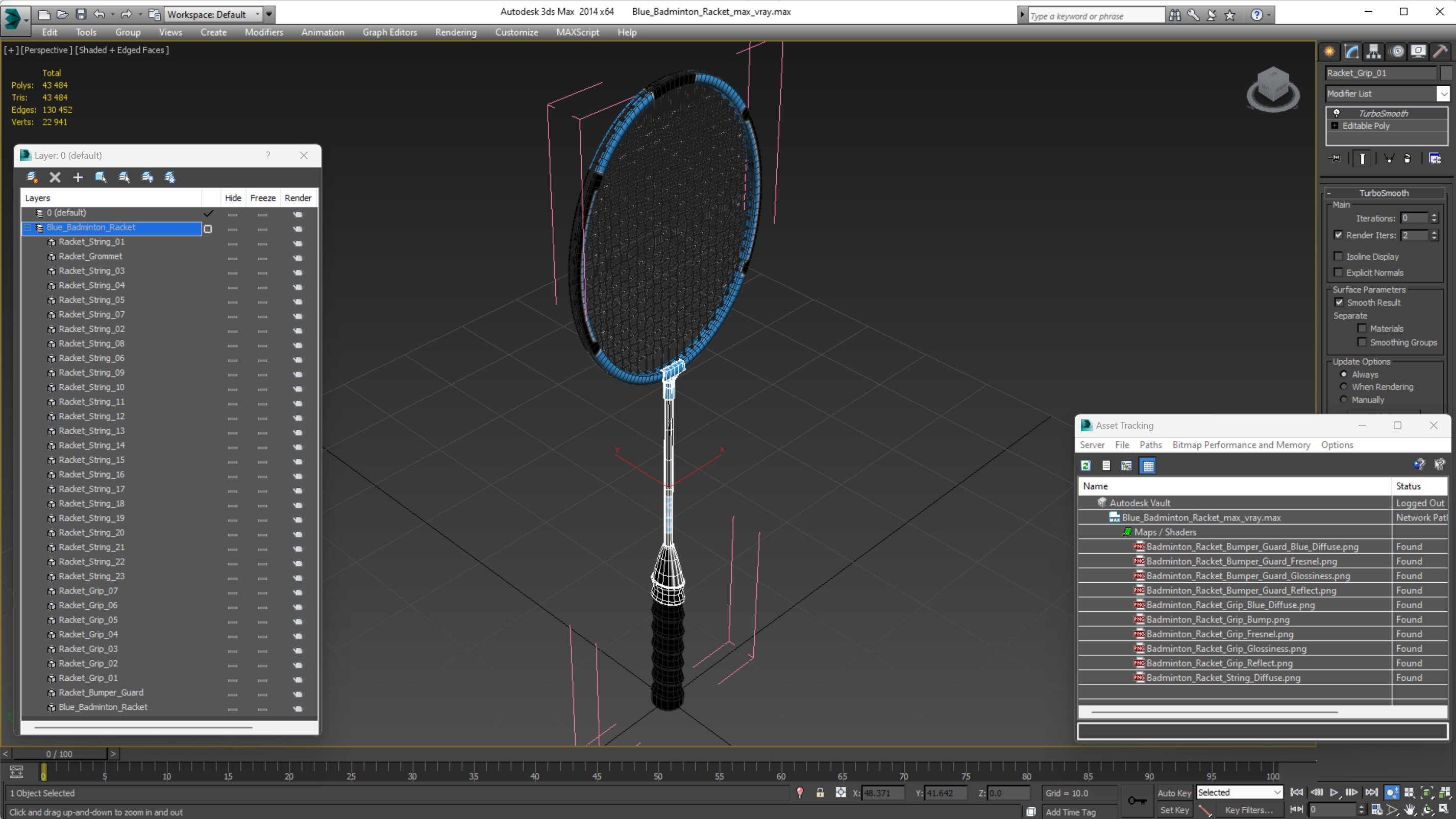Enable Isoline Display checkbox

(x=1339, y=256)
